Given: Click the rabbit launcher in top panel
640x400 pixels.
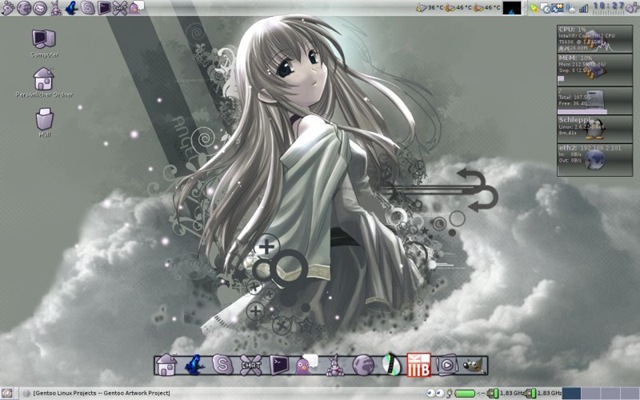Looking at the screenshot, I should (56, 8).
